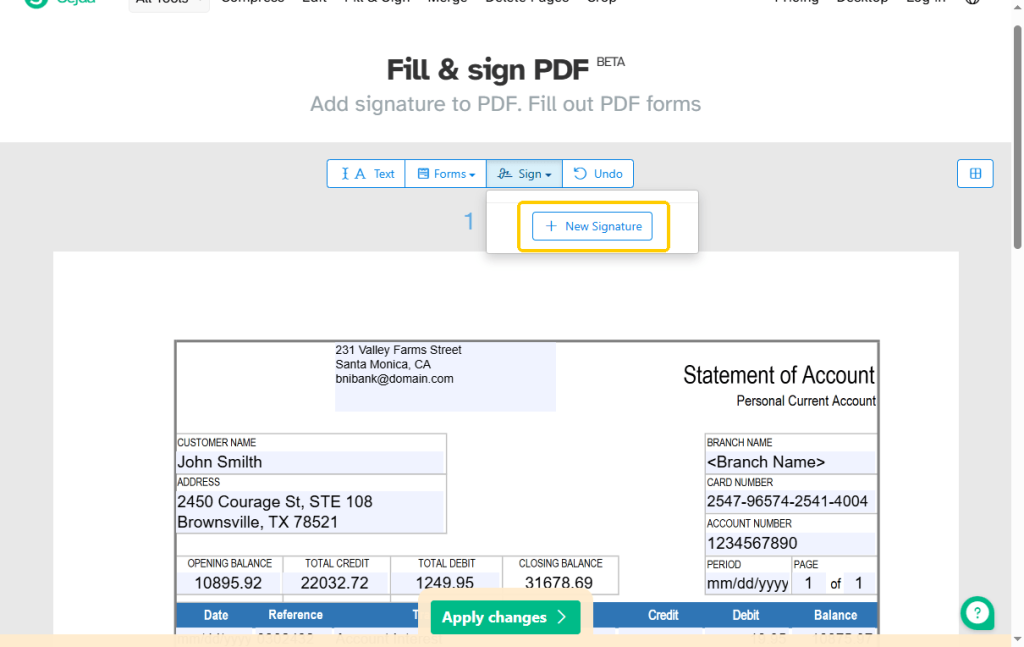1024x647 pixels.
Task: Click the Period mm/dd/yyyy date field
Action: [748, 584]
